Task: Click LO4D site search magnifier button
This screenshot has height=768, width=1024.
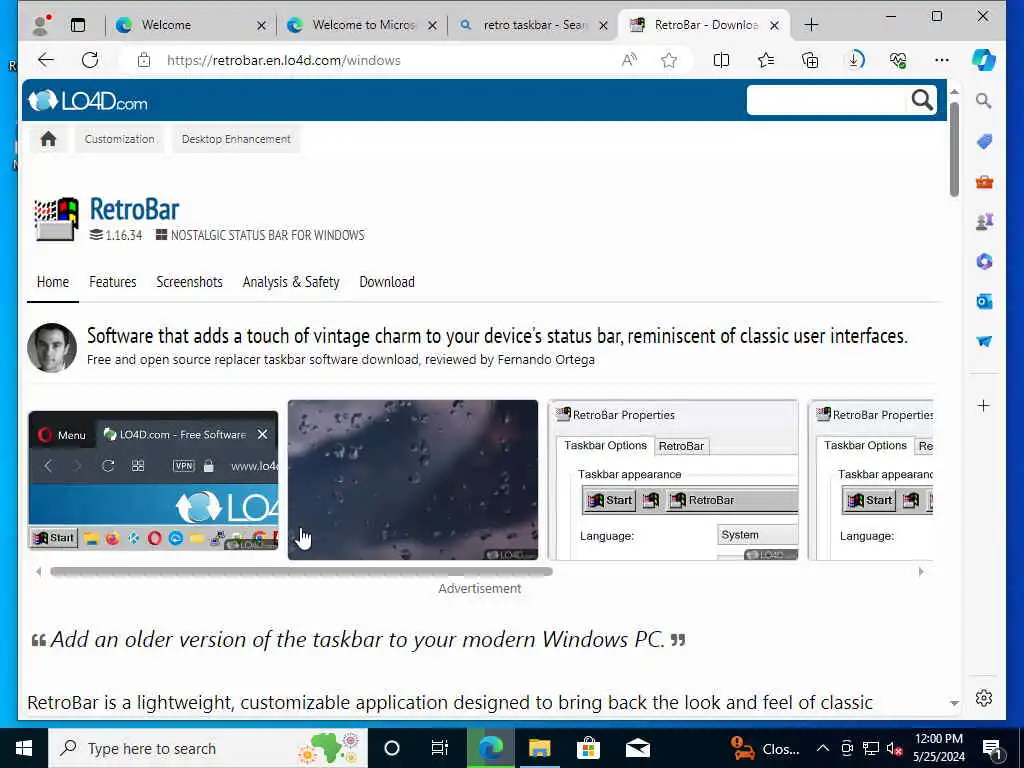Action: (922, 100)
